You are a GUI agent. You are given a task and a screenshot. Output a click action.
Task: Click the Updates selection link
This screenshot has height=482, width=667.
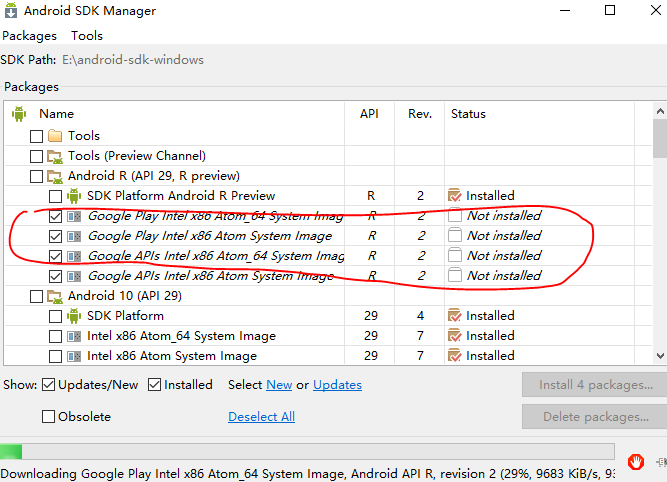(337, 385)
